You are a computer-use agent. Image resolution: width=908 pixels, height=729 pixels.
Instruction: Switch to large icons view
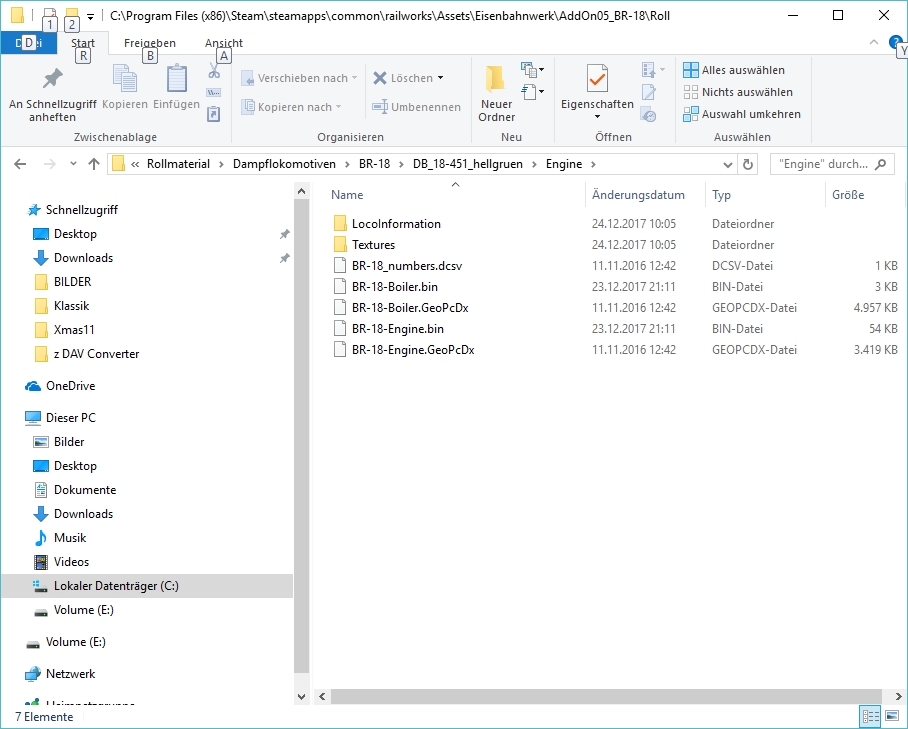click(x=892, y=716)
